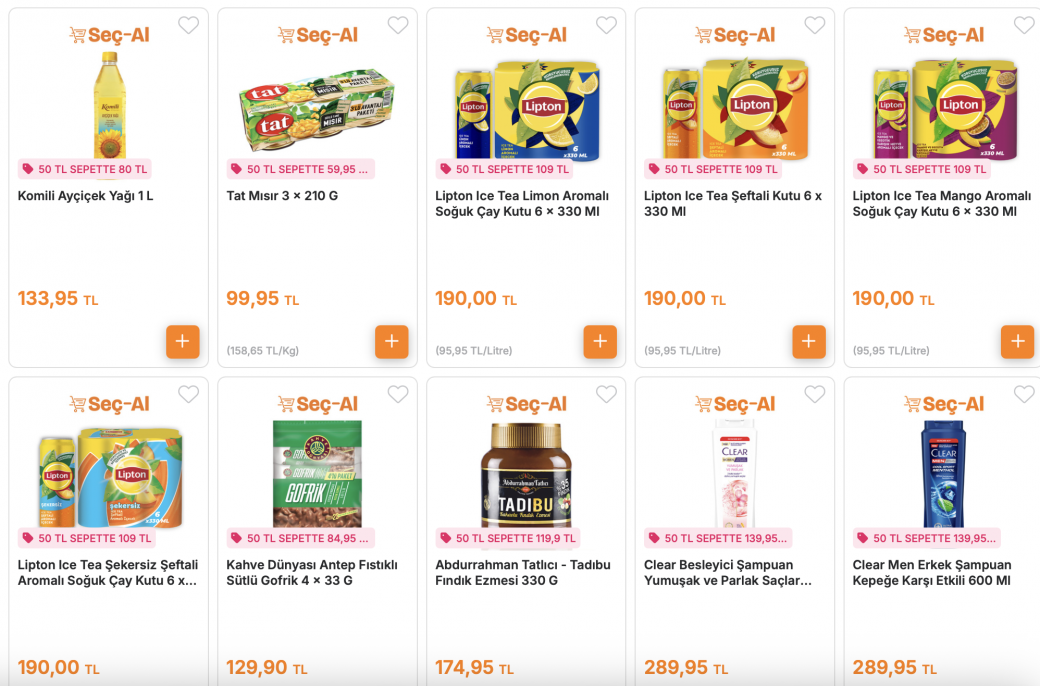Open Tat Mısır 3 × 210 G title
1040x686 pixels.
click(x=282, y=196)
